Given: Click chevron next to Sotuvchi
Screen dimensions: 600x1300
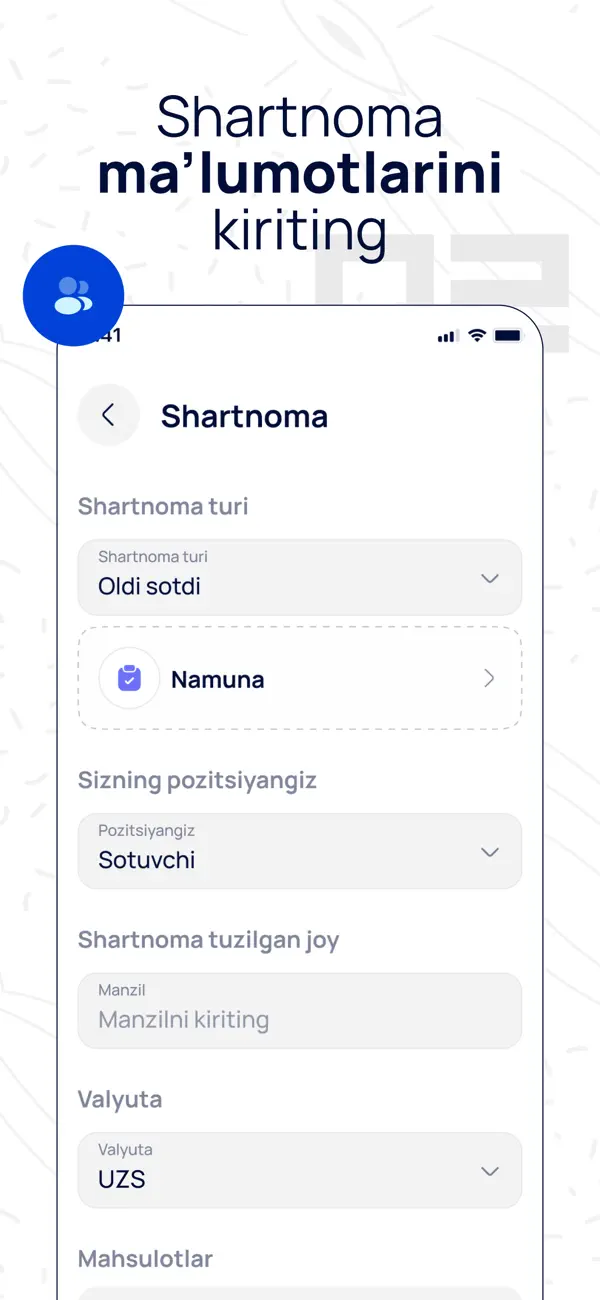Looking at the screenshot, I should tap(490, 852).
